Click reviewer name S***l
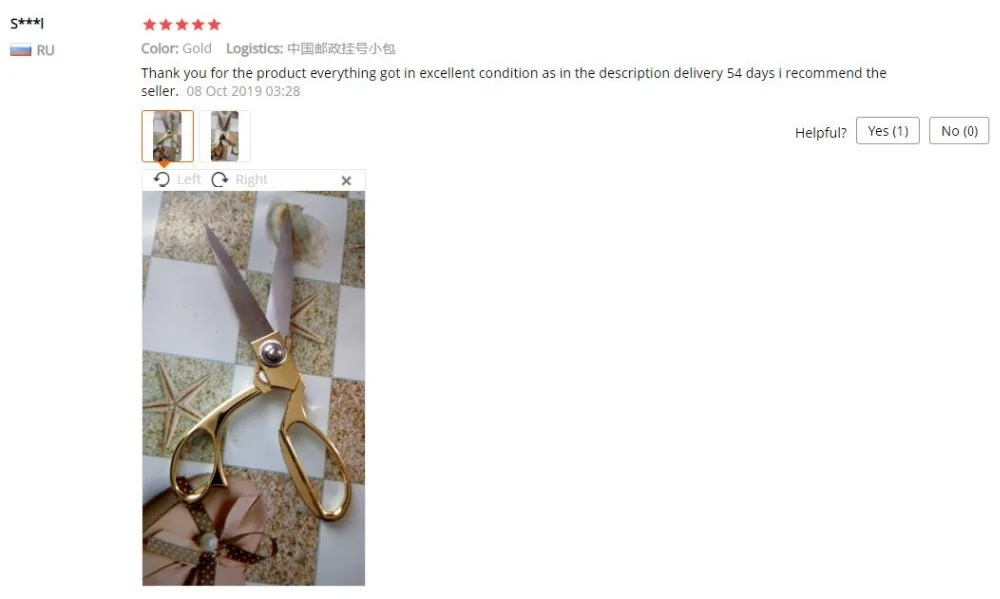1000x599 pixels. click(x=27, y=24)
